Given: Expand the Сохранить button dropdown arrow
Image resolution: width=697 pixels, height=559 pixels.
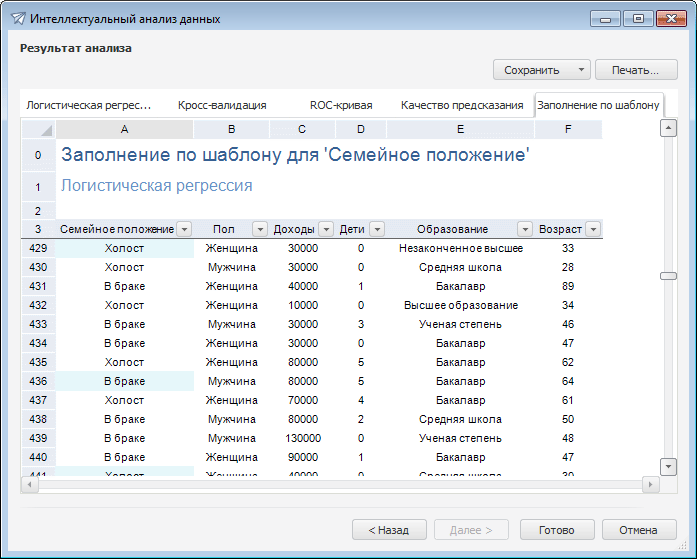Looking at the screenshot, I should click(581, 70).
